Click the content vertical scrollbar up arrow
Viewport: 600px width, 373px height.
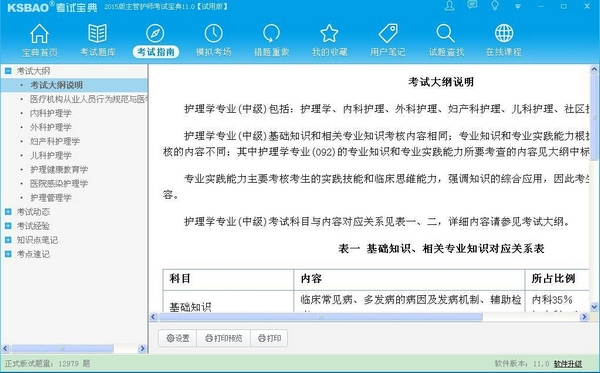(x=594, y=70)
